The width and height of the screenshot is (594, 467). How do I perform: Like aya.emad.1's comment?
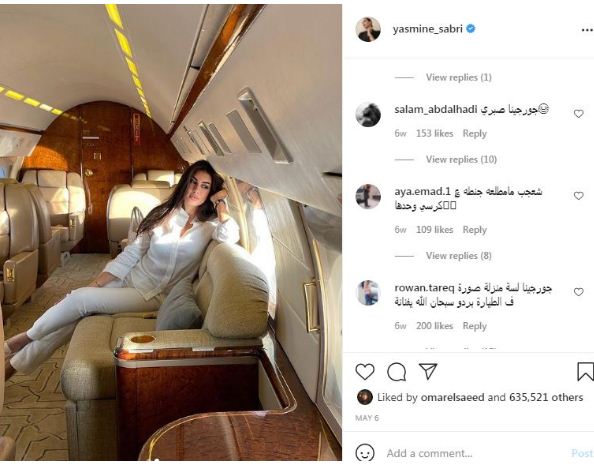(578, 196)
